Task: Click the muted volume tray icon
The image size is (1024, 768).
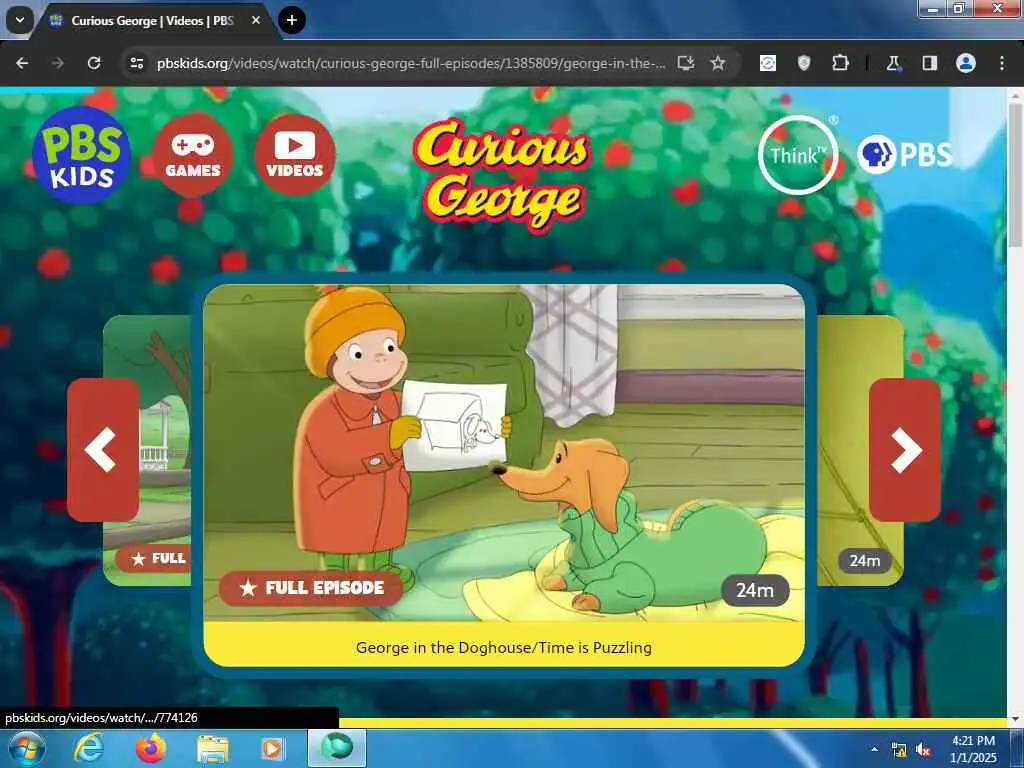Action: [x=923, y=750]
